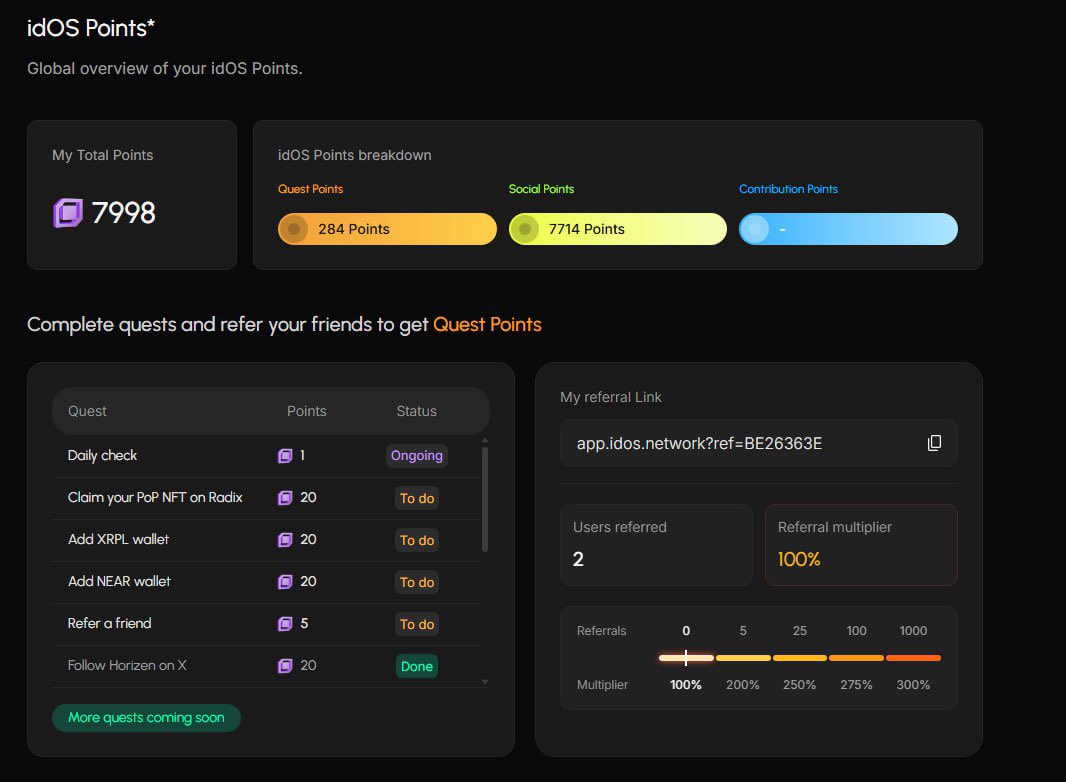Click To do for Add NEAR wallet

click(x=417, y=582)
